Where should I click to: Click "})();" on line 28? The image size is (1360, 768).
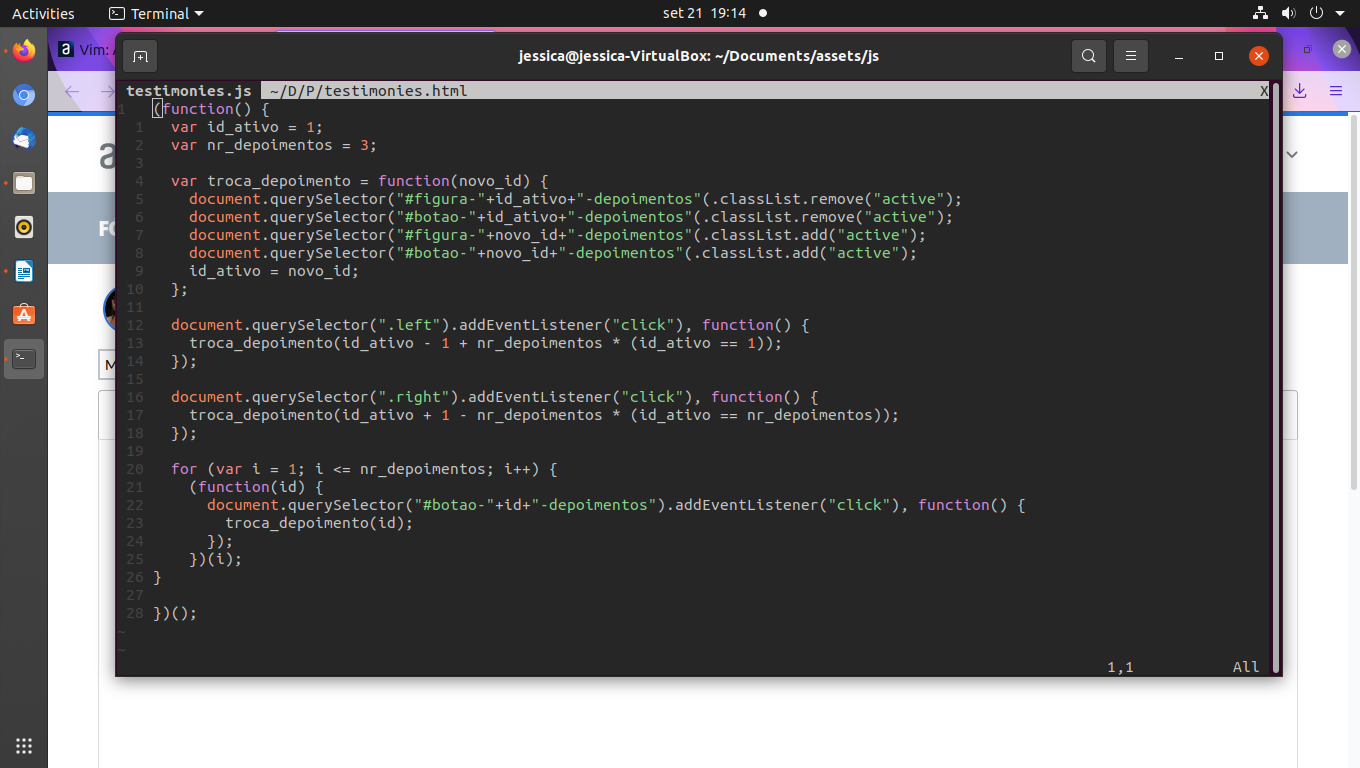tap(175, 613)
